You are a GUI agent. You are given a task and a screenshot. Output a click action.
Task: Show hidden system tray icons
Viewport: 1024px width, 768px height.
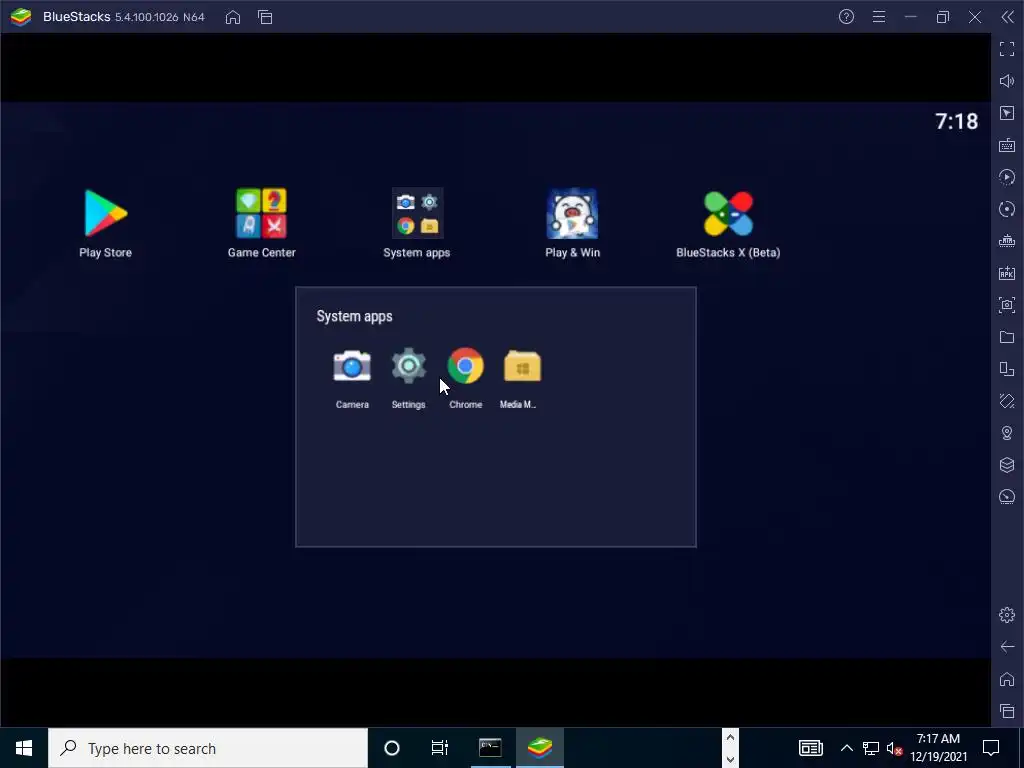[846, 748]
